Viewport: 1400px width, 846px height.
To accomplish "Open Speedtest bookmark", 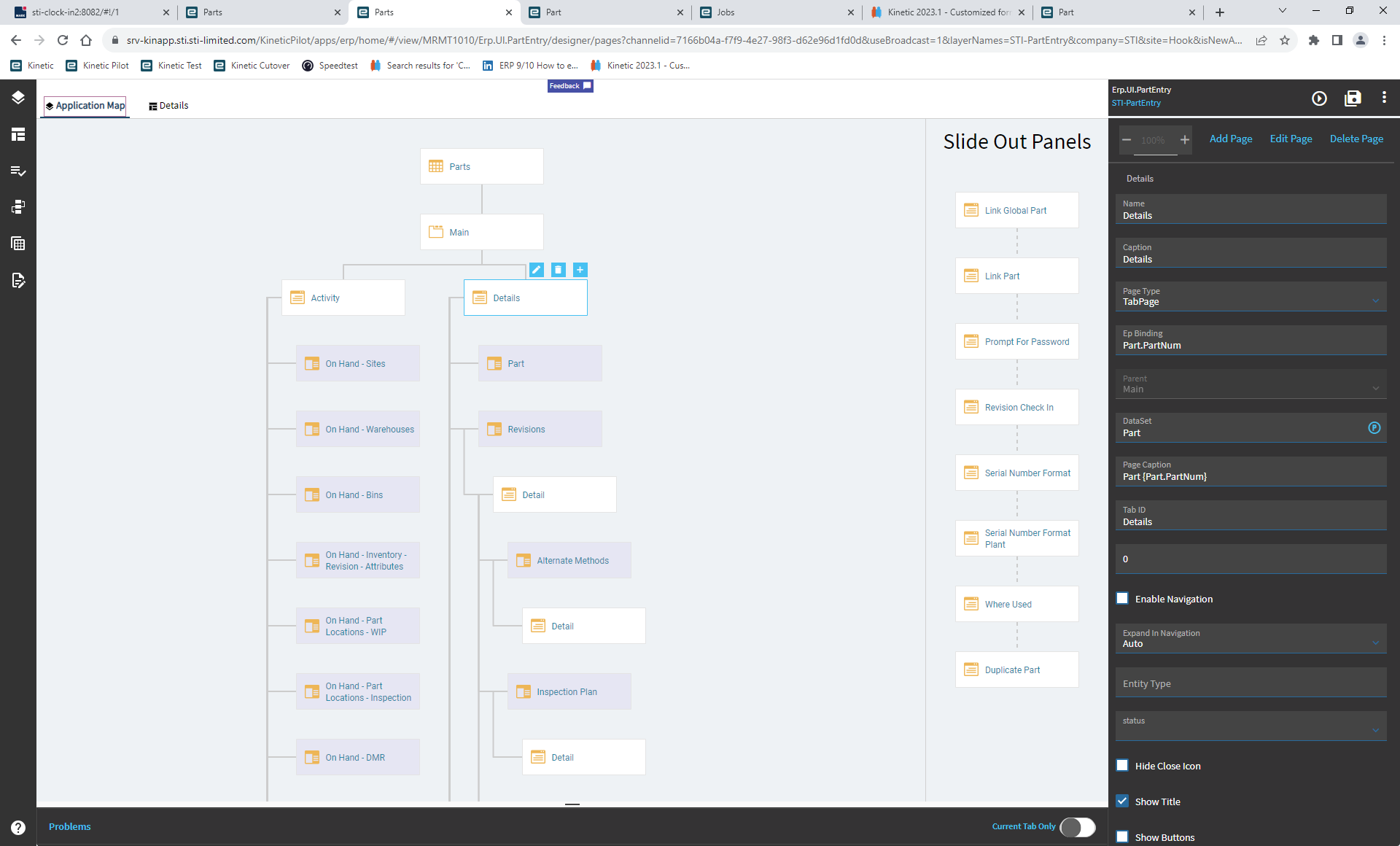I will (x=330, y=66).
